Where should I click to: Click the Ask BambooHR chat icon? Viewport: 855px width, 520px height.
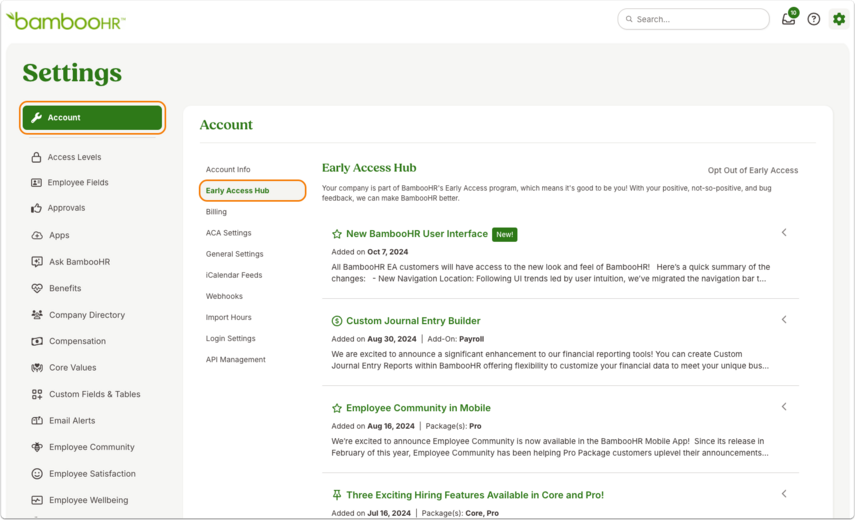(37, 262)
